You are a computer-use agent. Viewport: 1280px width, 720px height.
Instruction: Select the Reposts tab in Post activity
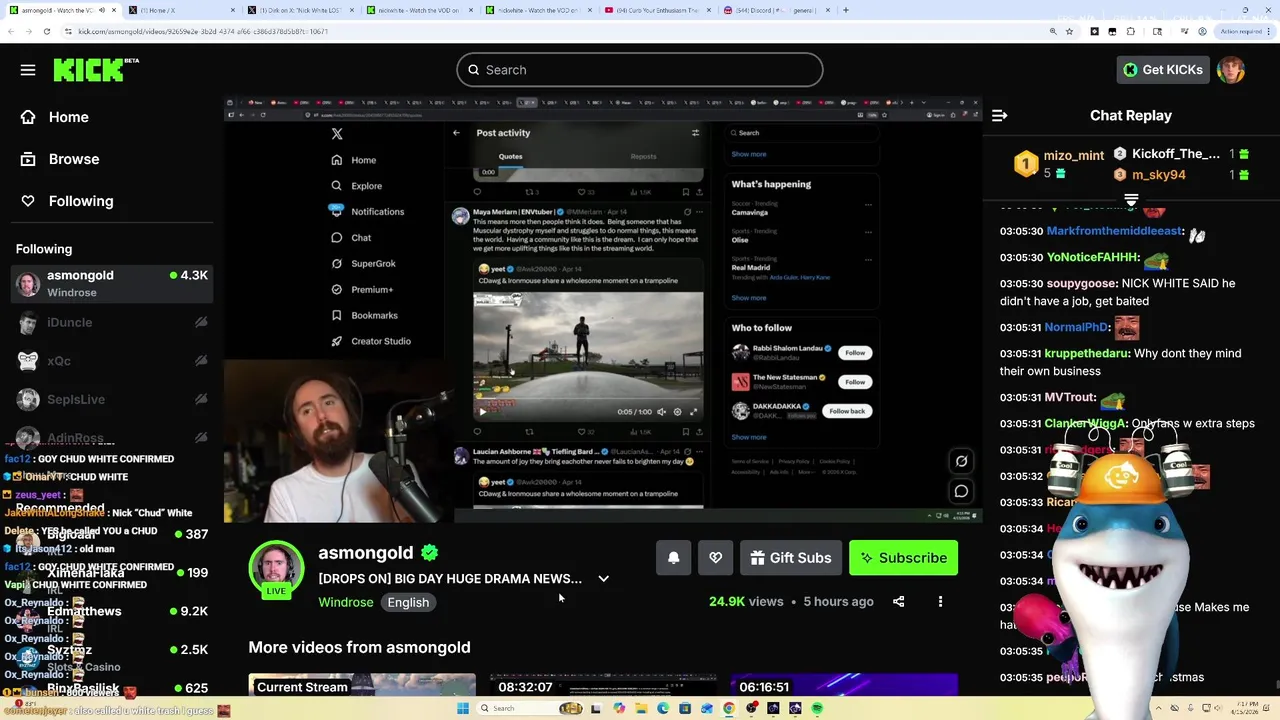point(643,157)
